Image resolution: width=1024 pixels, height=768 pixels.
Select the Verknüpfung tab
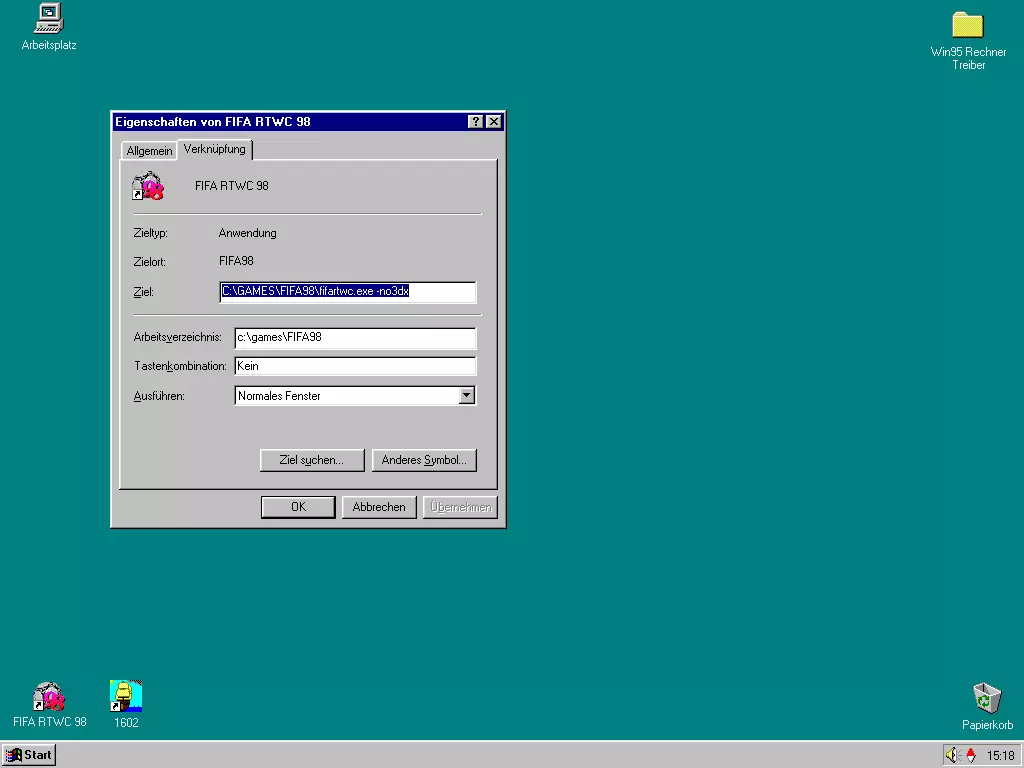[x=215, y=149]
